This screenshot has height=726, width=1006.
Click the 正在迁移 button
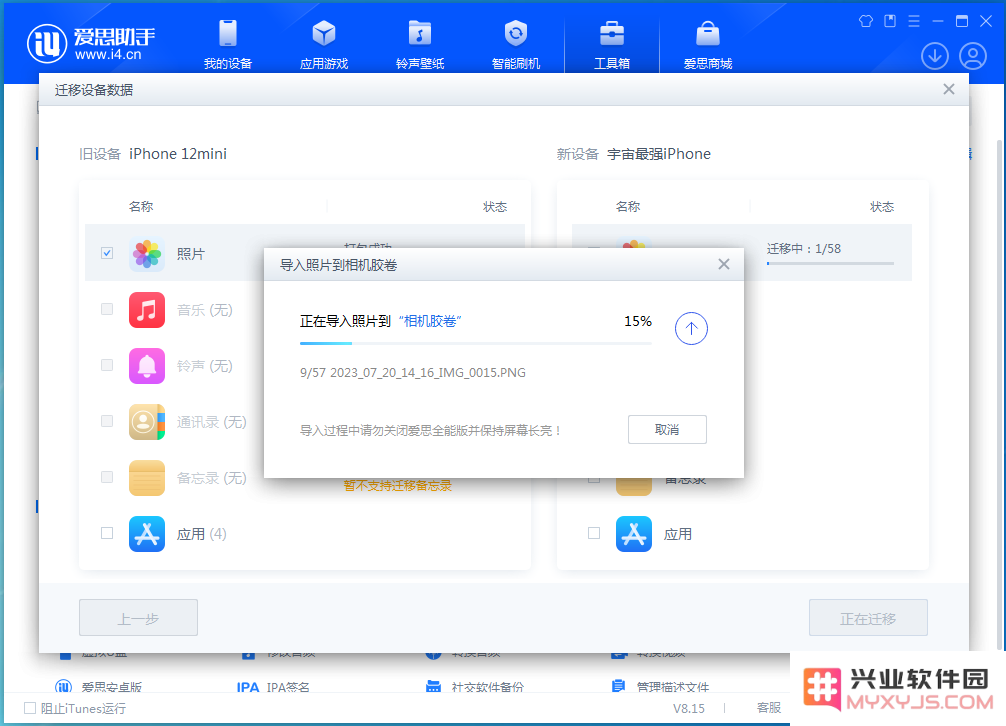868,618
